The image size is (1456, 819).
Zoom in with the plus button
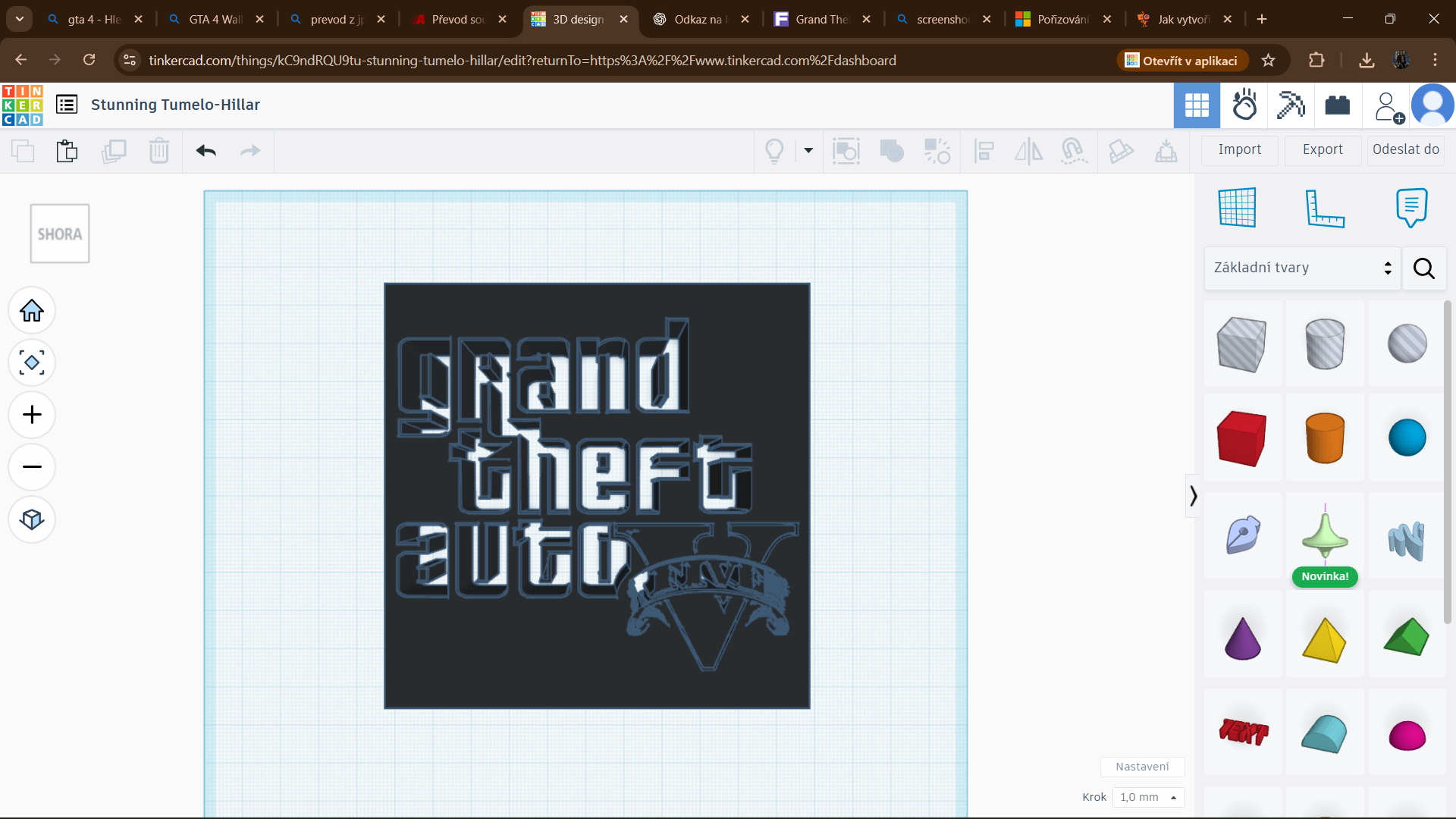point(32,415)
